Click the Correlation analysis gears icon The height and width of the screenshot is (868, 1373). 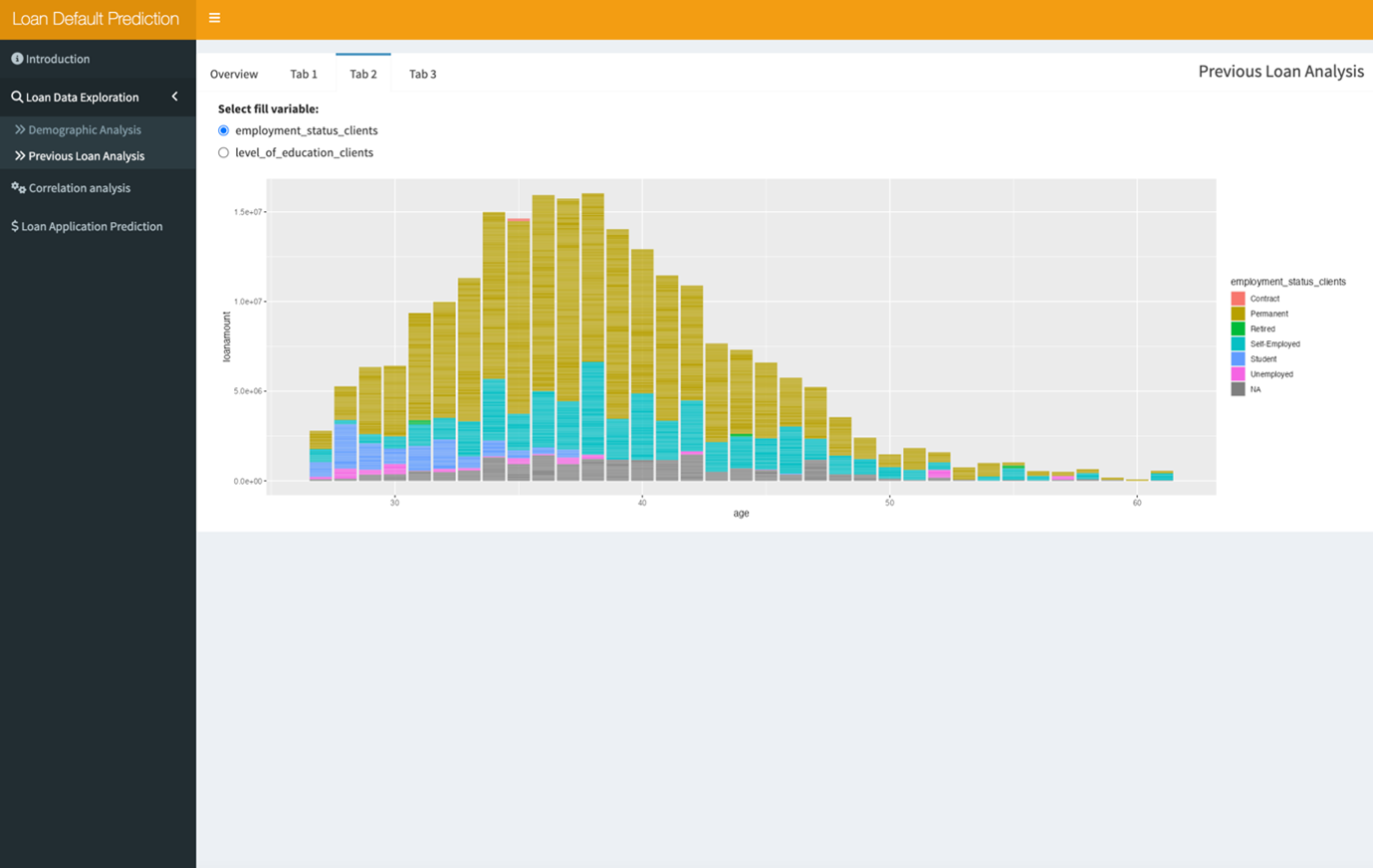click(x=18, y=188)
